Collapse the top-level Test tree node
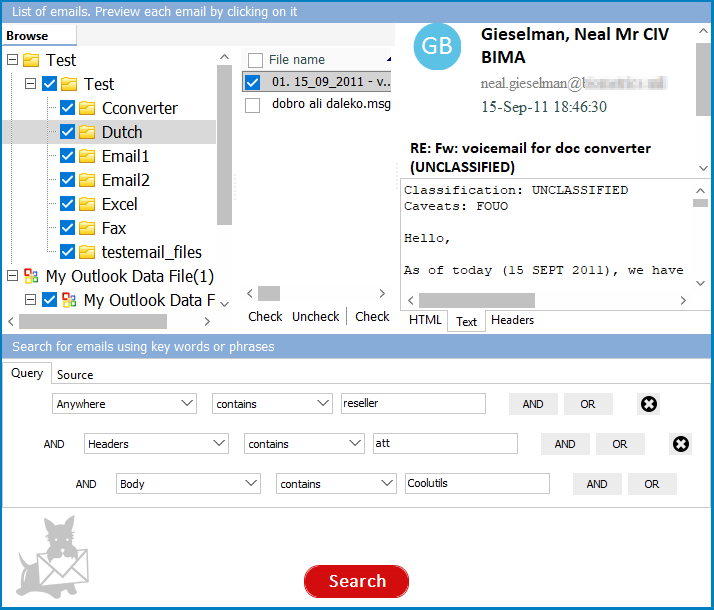Image resolution: width=714 pixels, height=610 pixels. tap(12, 60)
